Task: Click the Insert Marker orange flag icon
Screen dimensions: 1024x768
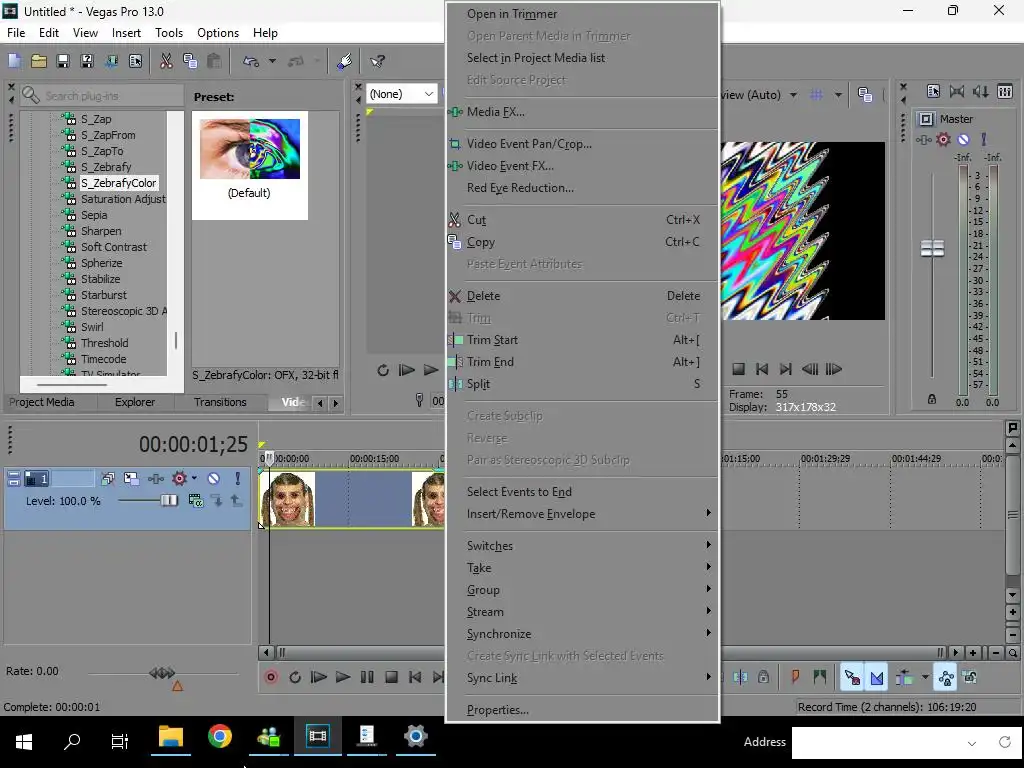Action: point(795,677)
